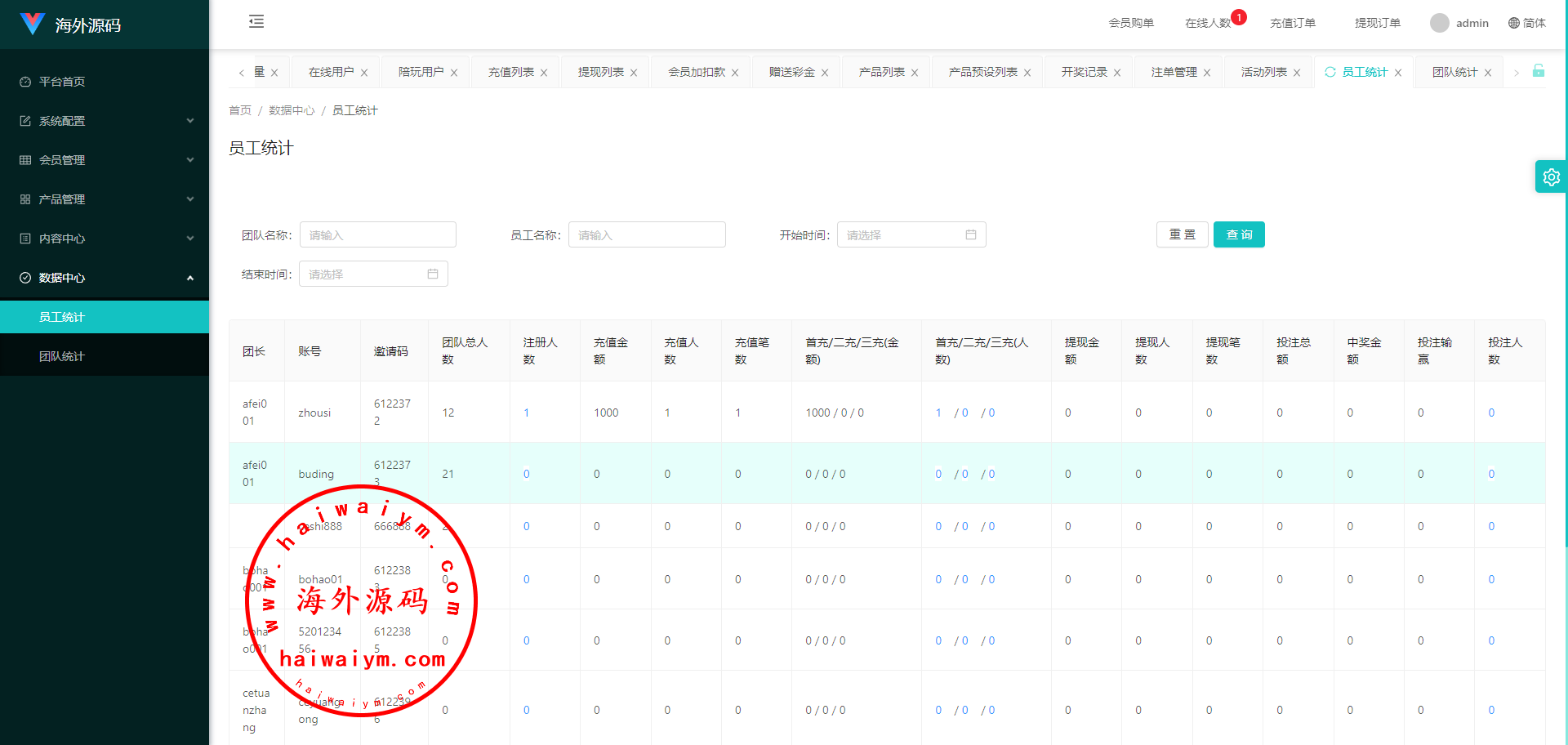The image size is (1568, 745).
Task: Expand the 系统配置 sidebar menu
Action: (x=105, y=121)
